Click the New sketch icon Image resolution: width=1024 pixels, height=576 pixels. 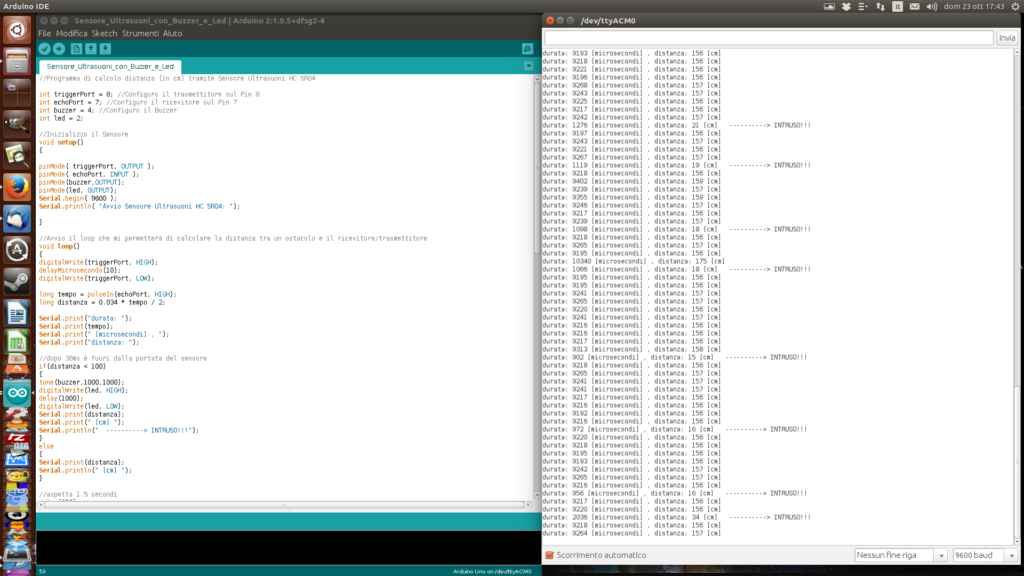coord(76,49)
